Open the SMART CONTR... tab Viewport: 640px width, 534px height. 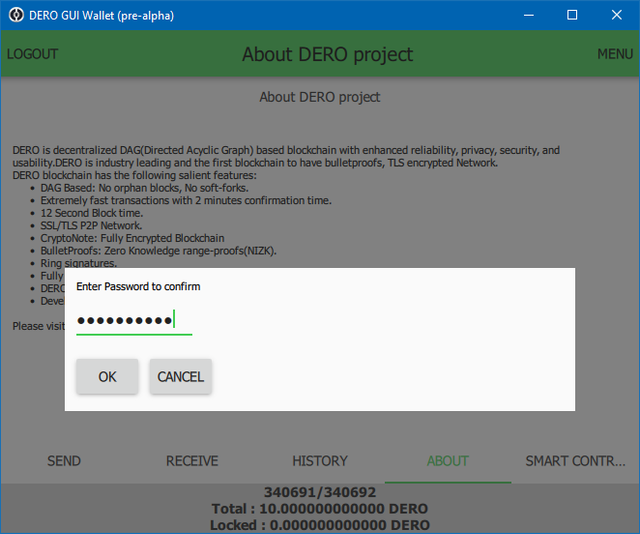576,461
